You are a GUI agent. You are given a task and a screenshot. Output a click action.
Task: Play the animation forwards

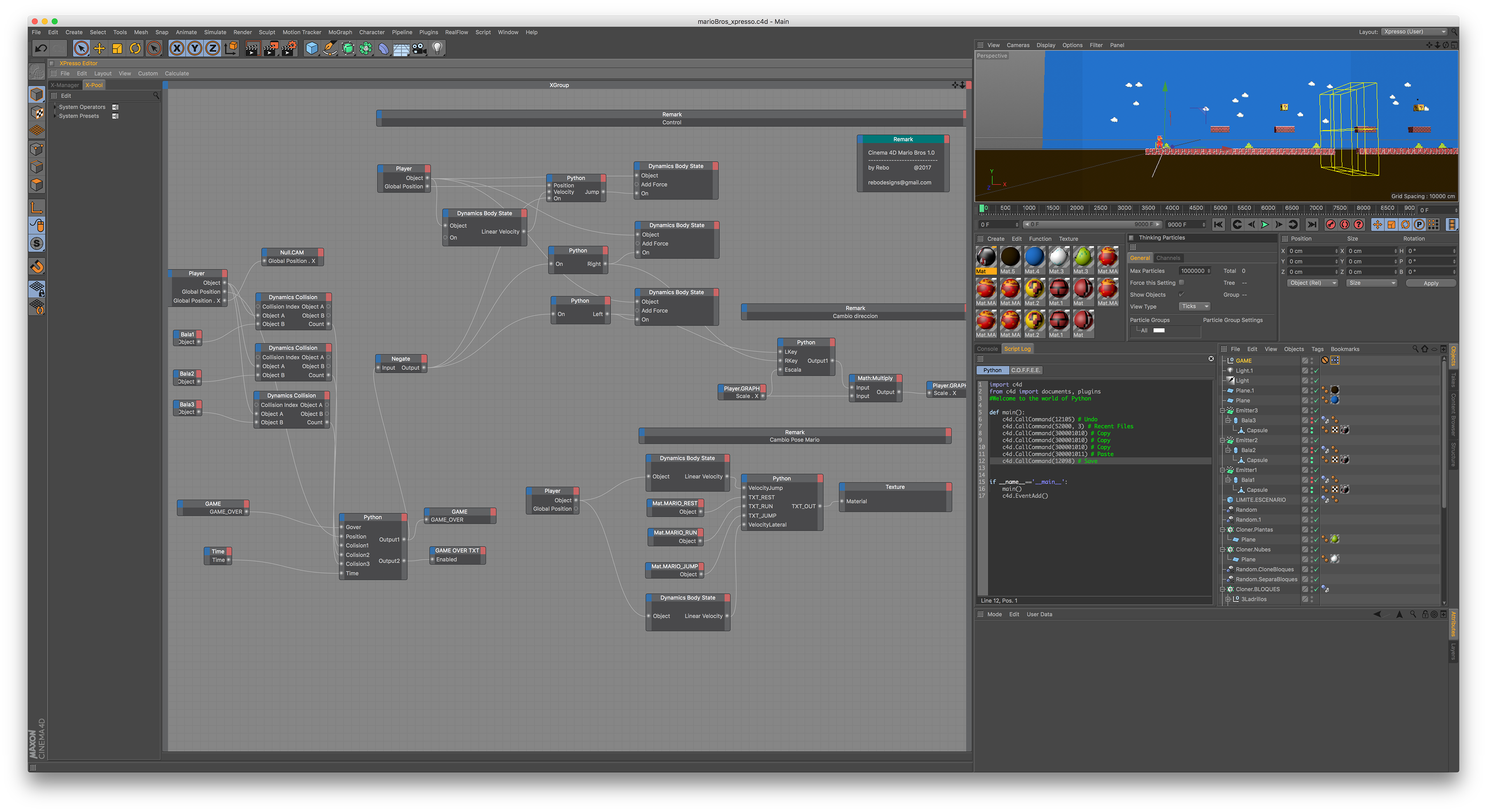coord(1265,224)
